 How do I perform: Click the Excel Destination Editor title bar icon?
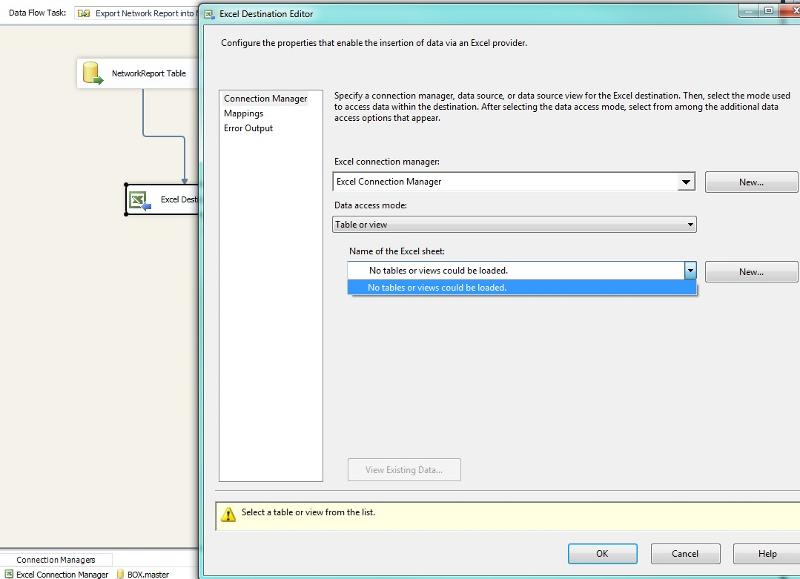point(210,14)
